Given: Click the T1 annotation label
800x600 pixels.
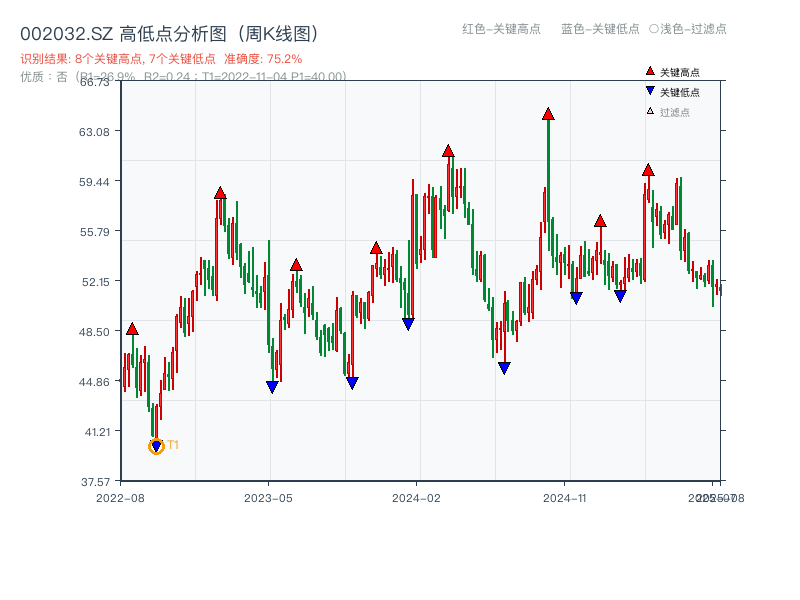Looking at the screenshot, I should click(172, 443).
